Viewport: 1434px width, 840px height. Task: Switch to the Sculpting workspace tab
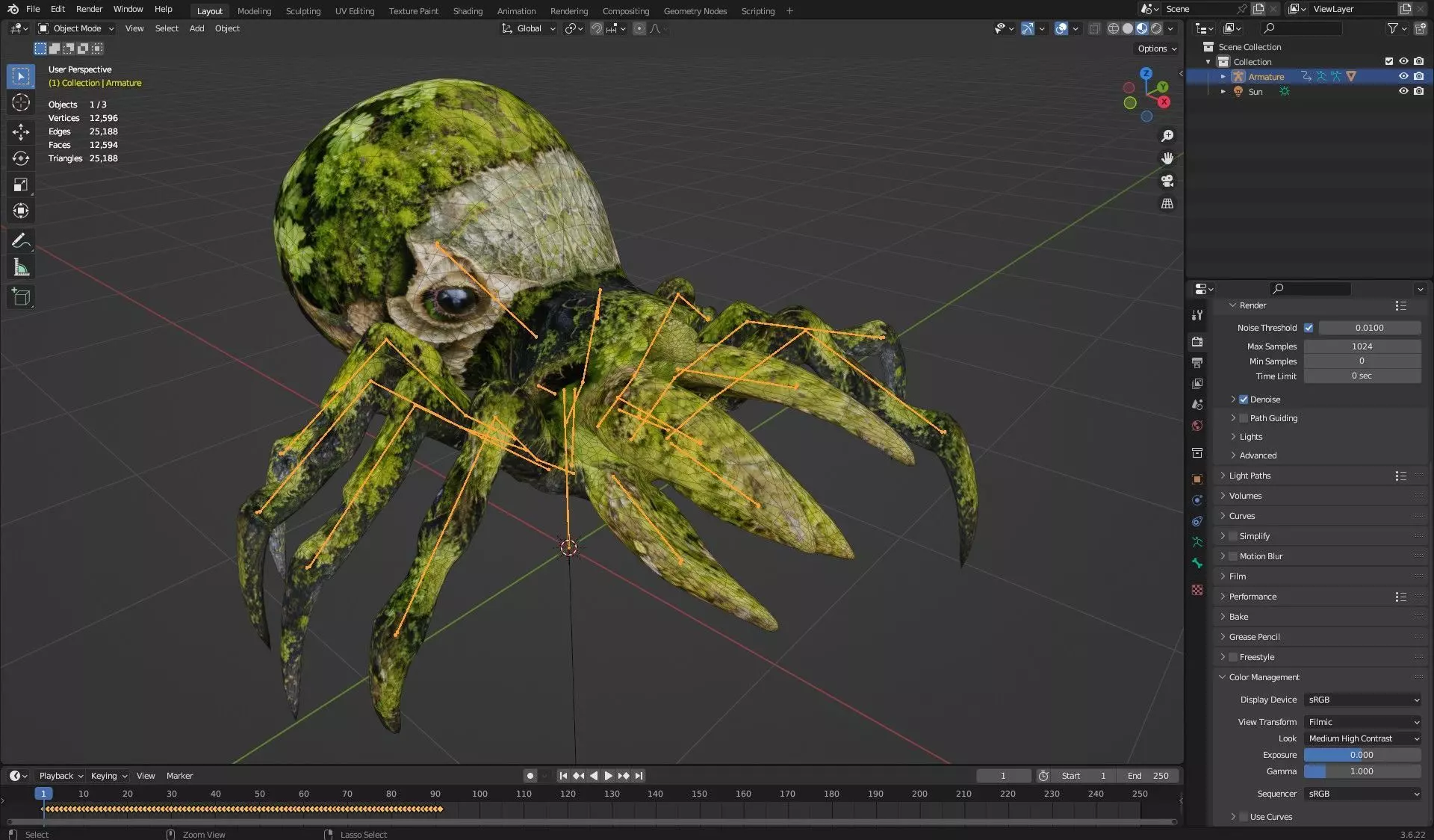pyautogui.click(x=303, y=11)
